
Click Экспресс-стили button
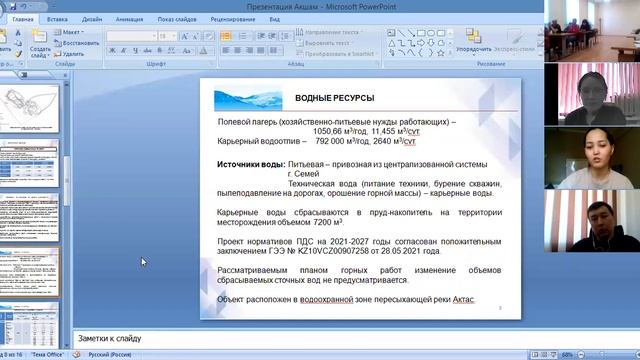514,41
